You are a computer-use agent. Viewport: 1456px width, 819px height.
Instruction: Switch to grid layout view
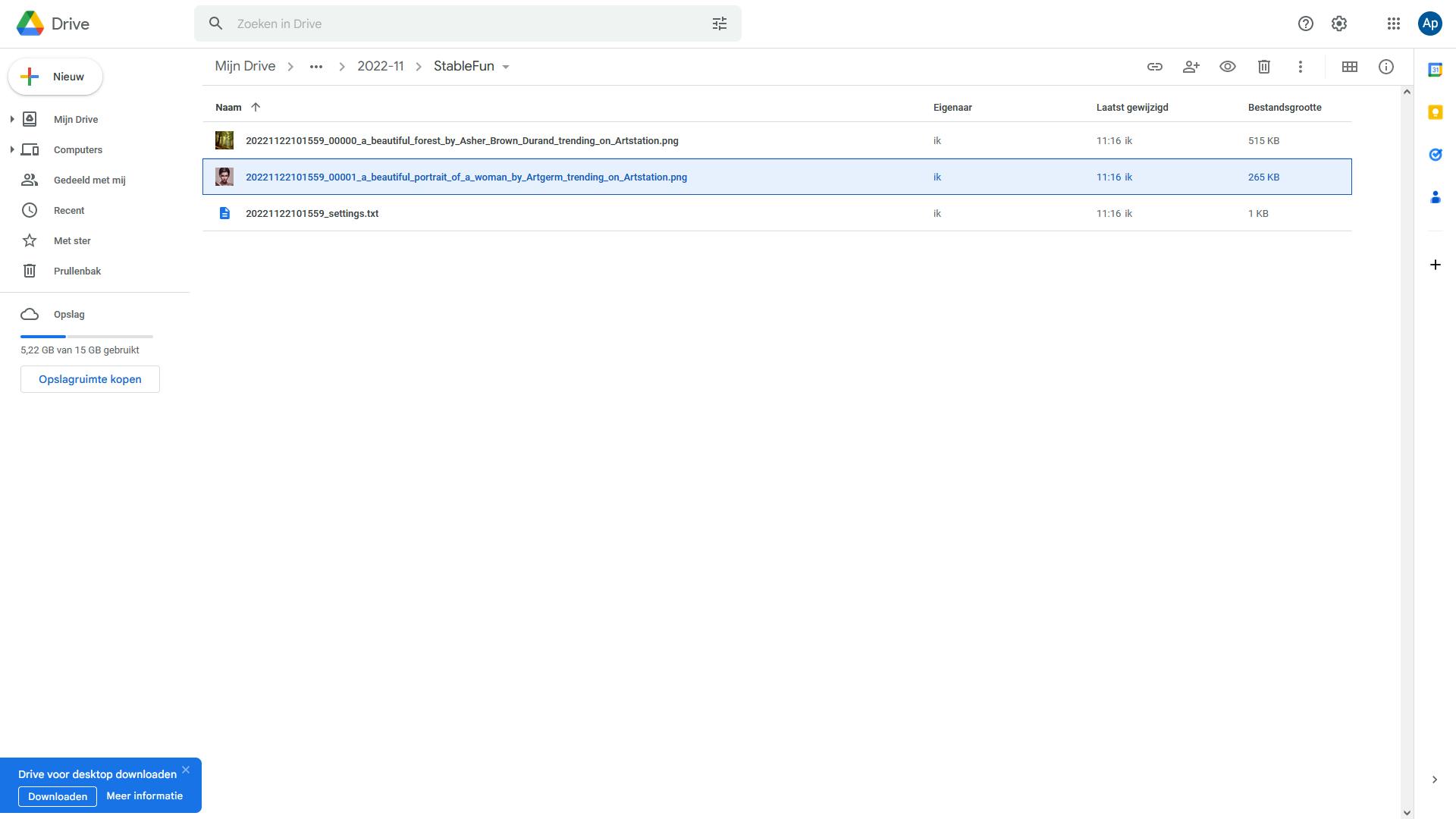1350,67
